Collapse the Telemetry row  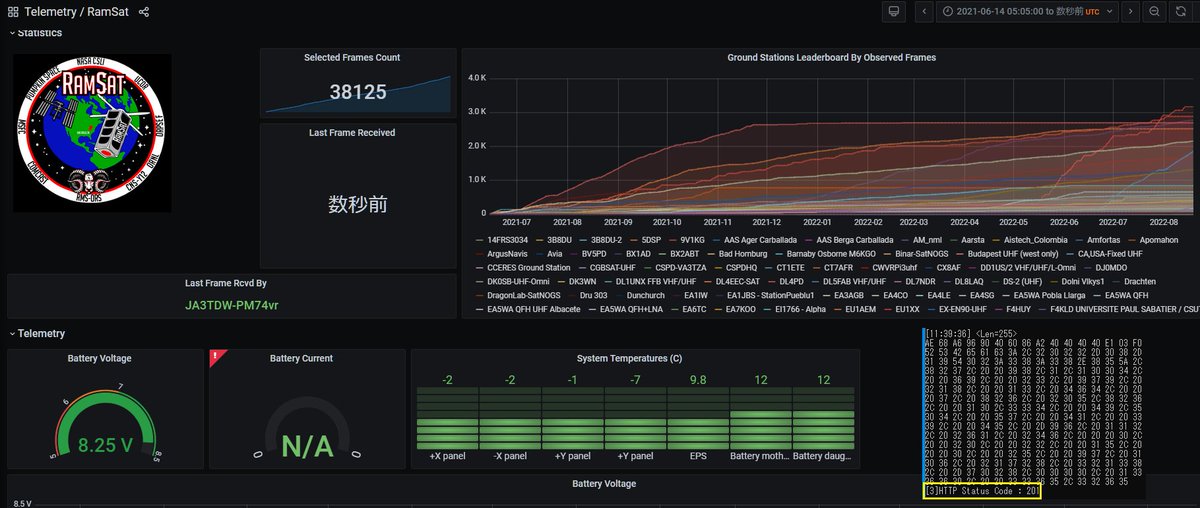37,333
